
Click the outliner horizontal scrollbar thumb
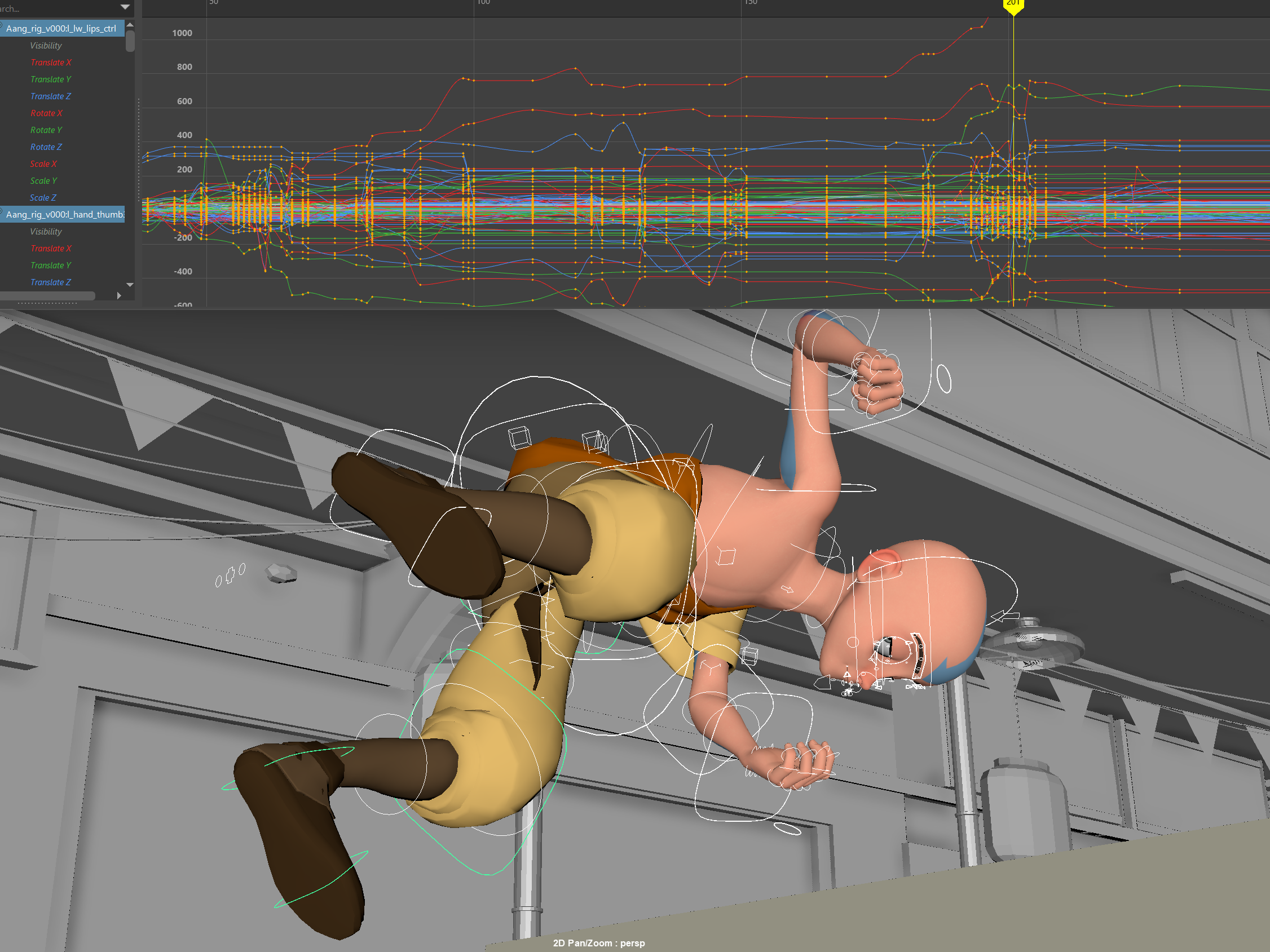[47, 295]
